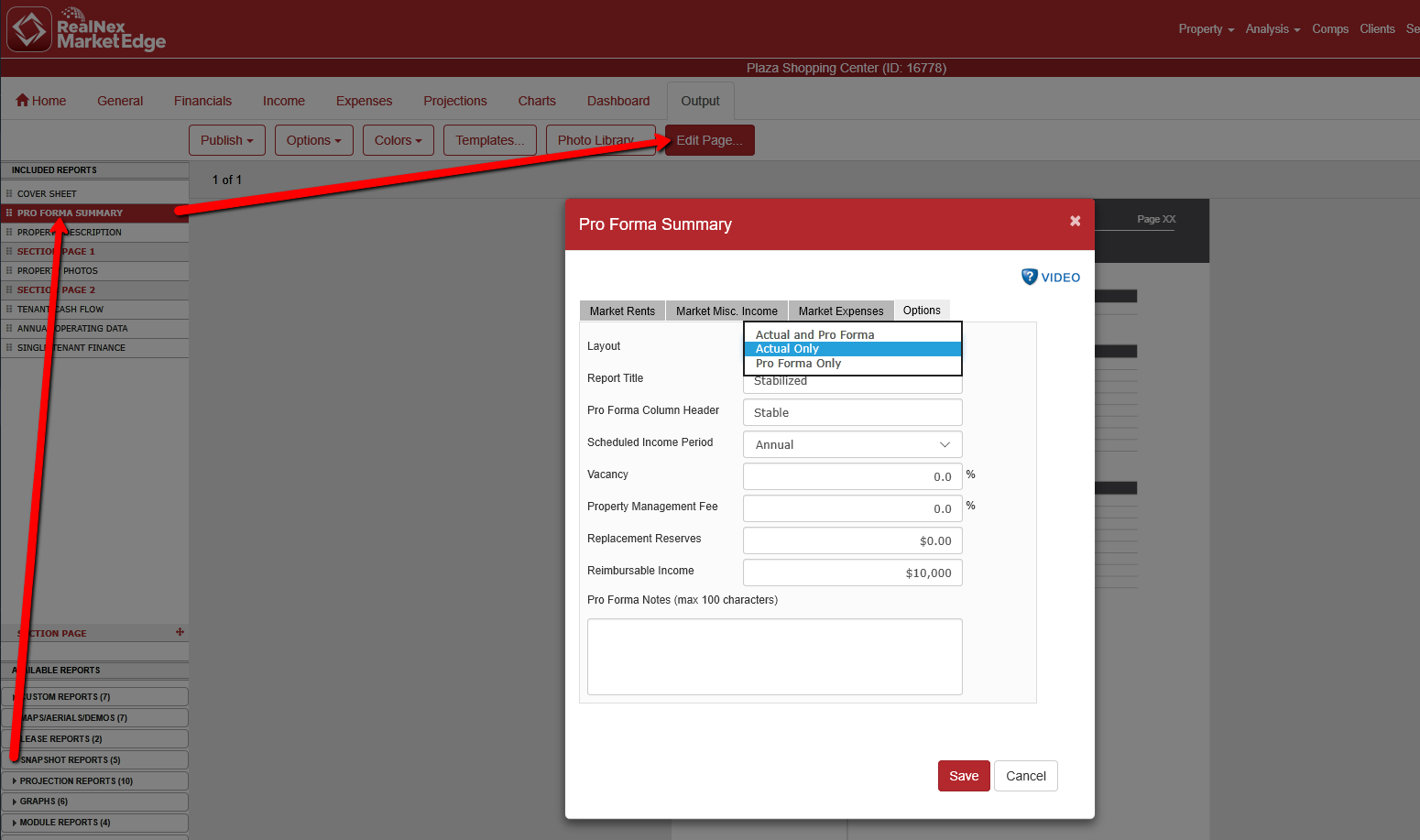The width and height of the screenshot is (1420, 840).
Task: Click the Save button
Action: point(963,776)
